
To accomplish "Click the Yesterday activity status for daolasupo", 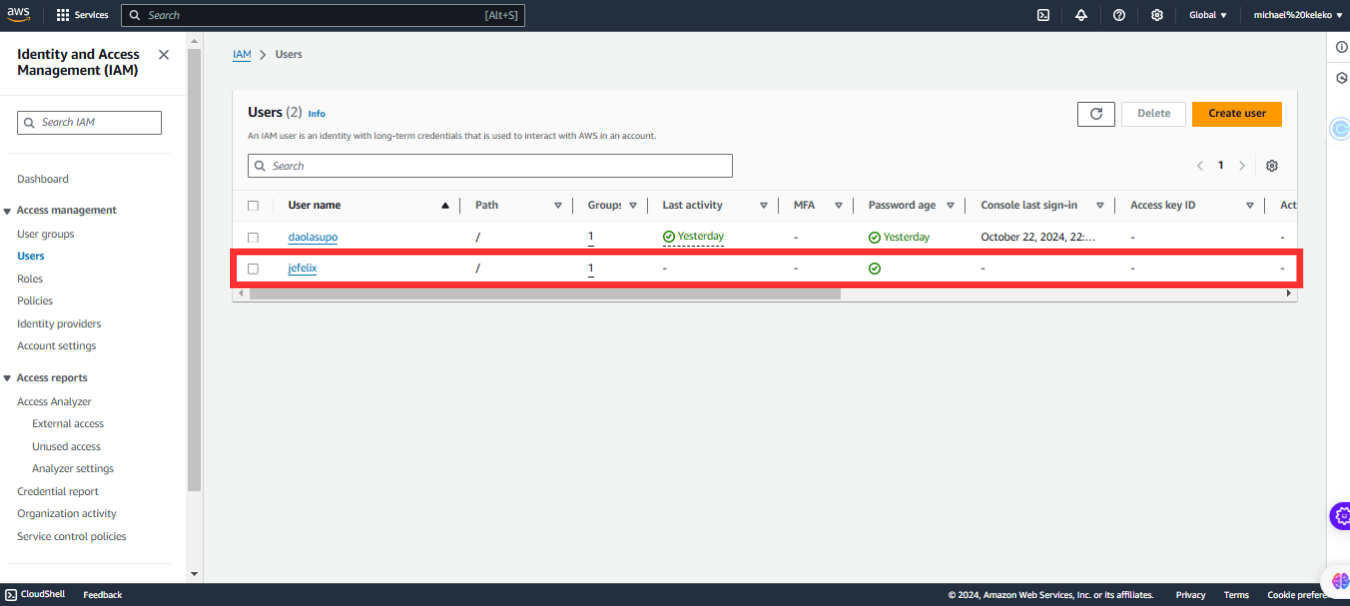I will 693,237.
